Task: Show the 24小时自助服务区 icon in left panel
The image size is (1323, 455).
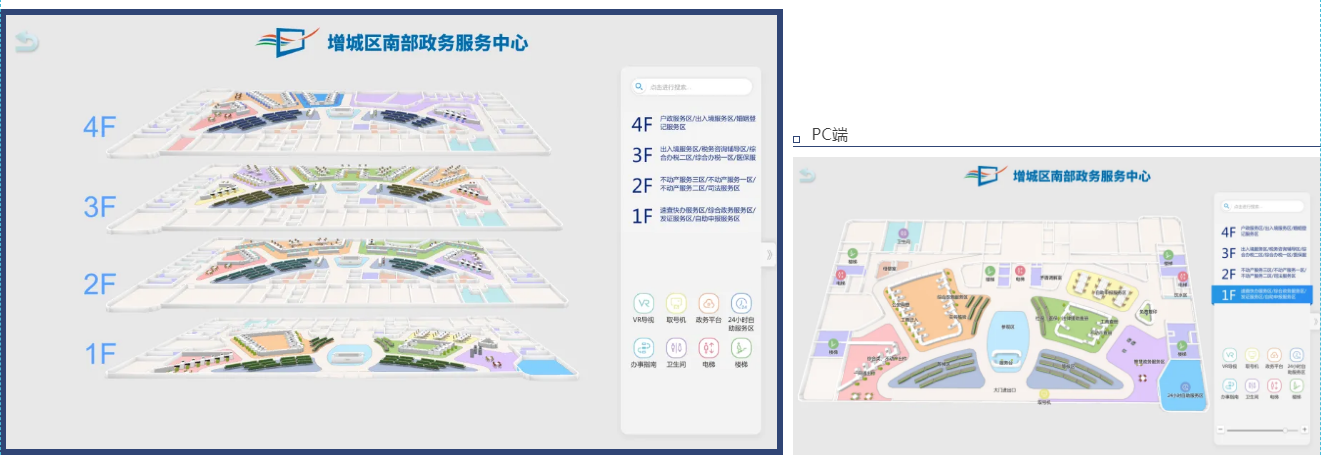Action: (741, 303)
